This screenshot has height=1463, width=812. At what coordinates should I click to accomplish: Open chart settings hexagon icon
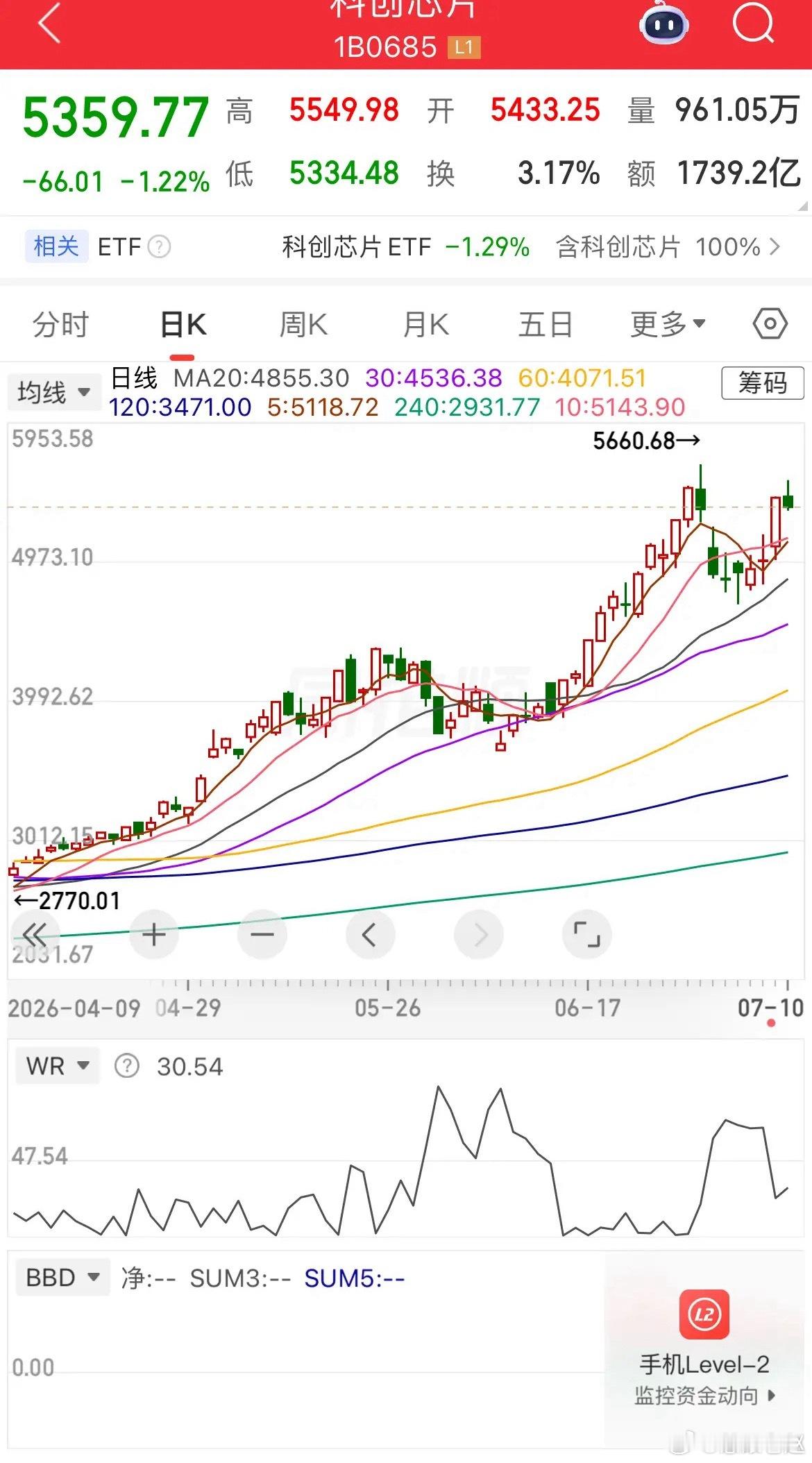[x=770, y=323]
